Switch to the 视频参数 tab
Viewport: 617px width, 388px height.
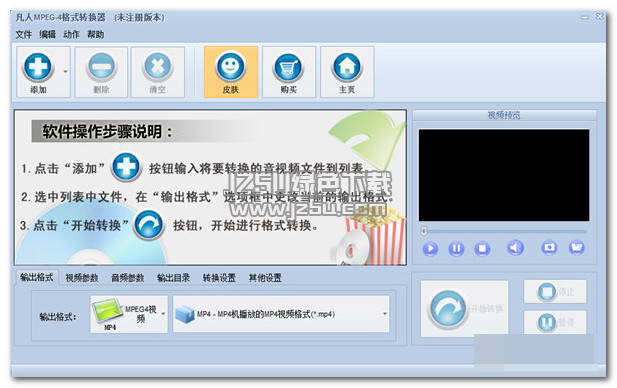81,278
